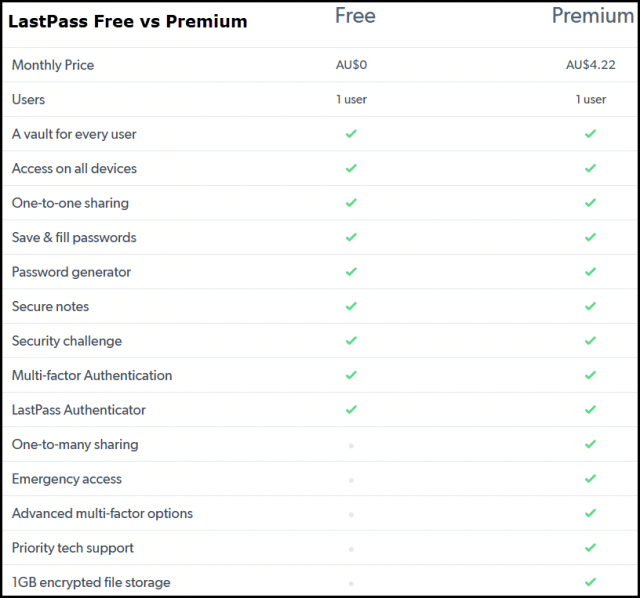Viewport: 640px width, 598px height.
Task: Click the Security challenge feature label
Action: click(67, 341)
